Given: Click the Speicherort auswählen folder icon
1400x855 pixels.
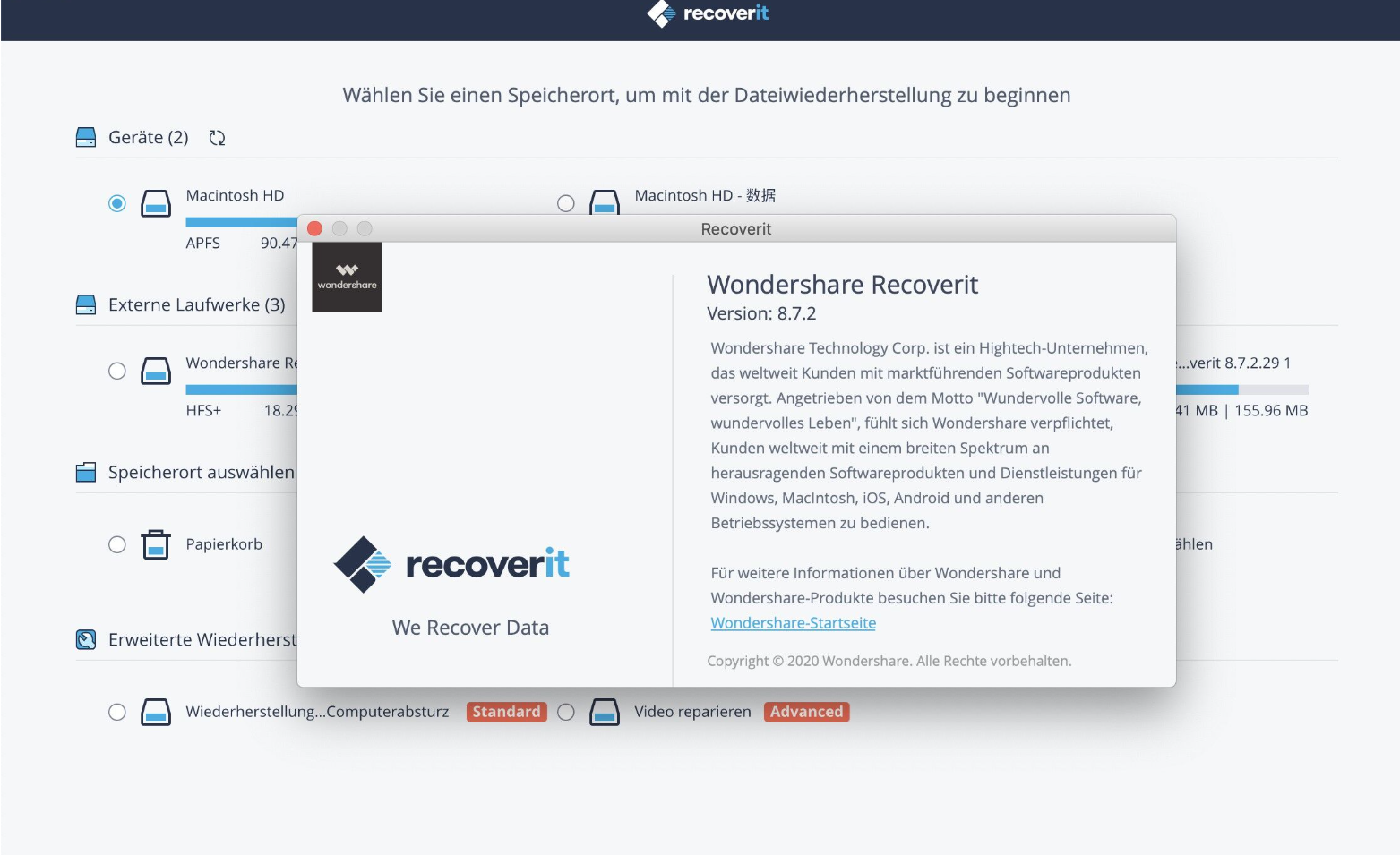Looking at the screenshot, I should click(86, 472).
